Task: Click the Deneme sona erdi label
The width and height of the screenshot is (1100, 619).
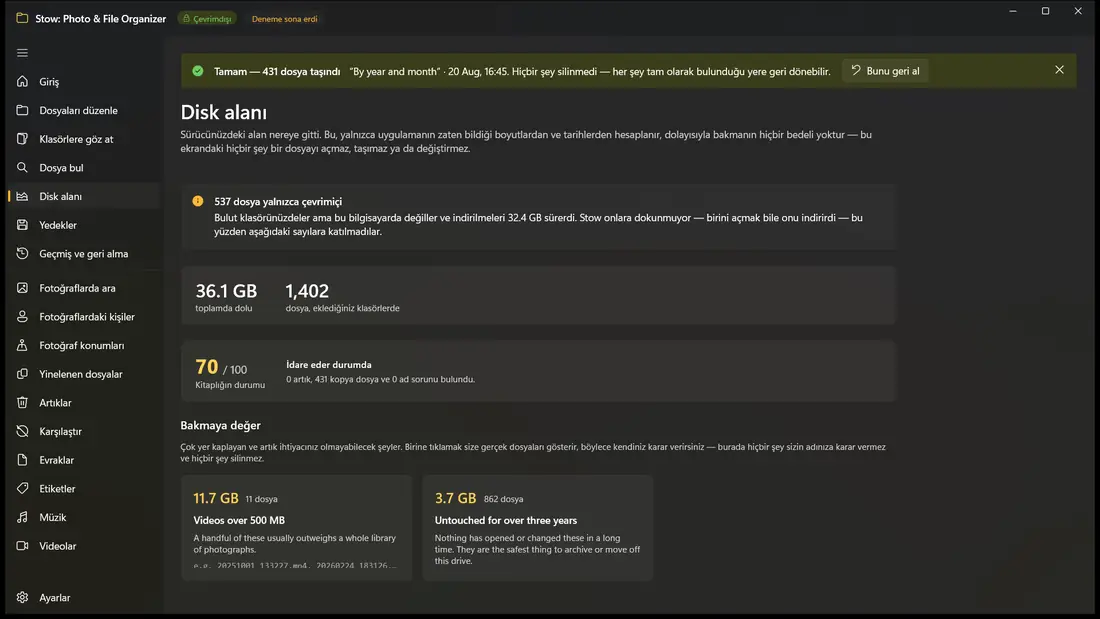Action: coord(284,19)
